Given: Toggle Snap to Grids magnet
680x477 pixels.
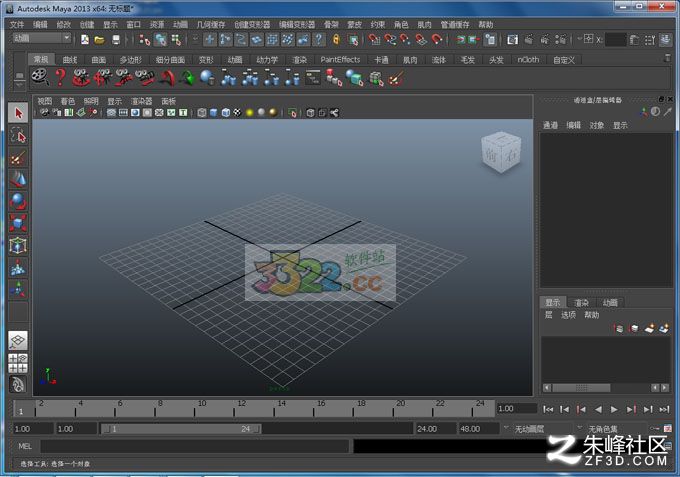Looking at the screenshot, I should pos(374,40).
